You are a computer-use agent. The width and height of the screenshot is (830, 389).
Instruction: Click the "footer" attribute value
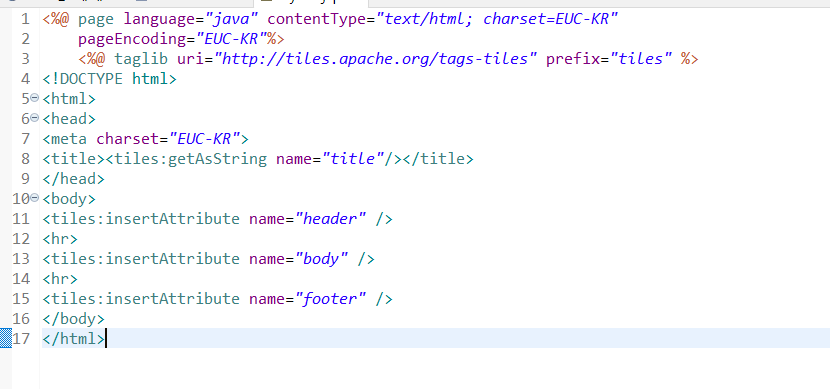330,298
